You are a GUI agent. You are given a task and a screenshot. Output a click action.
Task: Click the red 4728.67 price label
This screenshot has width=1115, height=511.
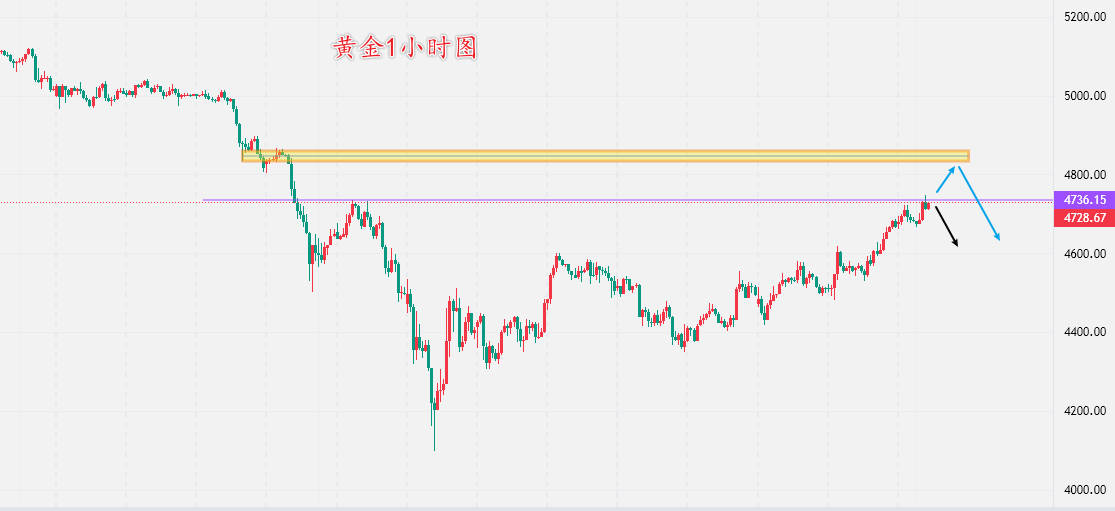(x=1084, y=218)
